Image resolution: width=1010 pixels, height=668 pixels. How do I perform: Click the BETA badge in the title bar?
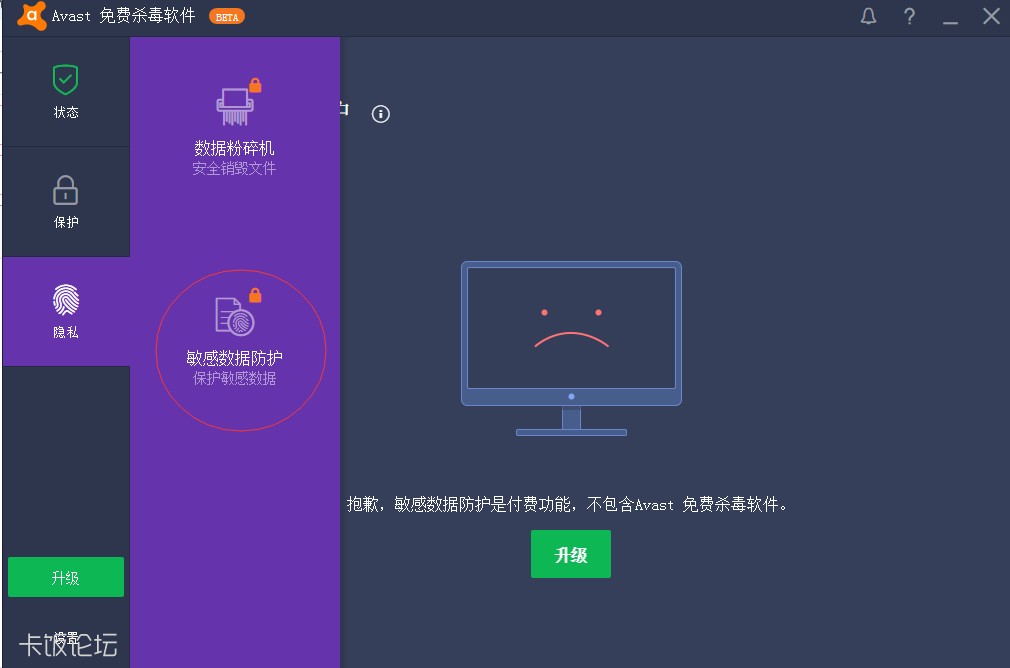tap(226, 16)
